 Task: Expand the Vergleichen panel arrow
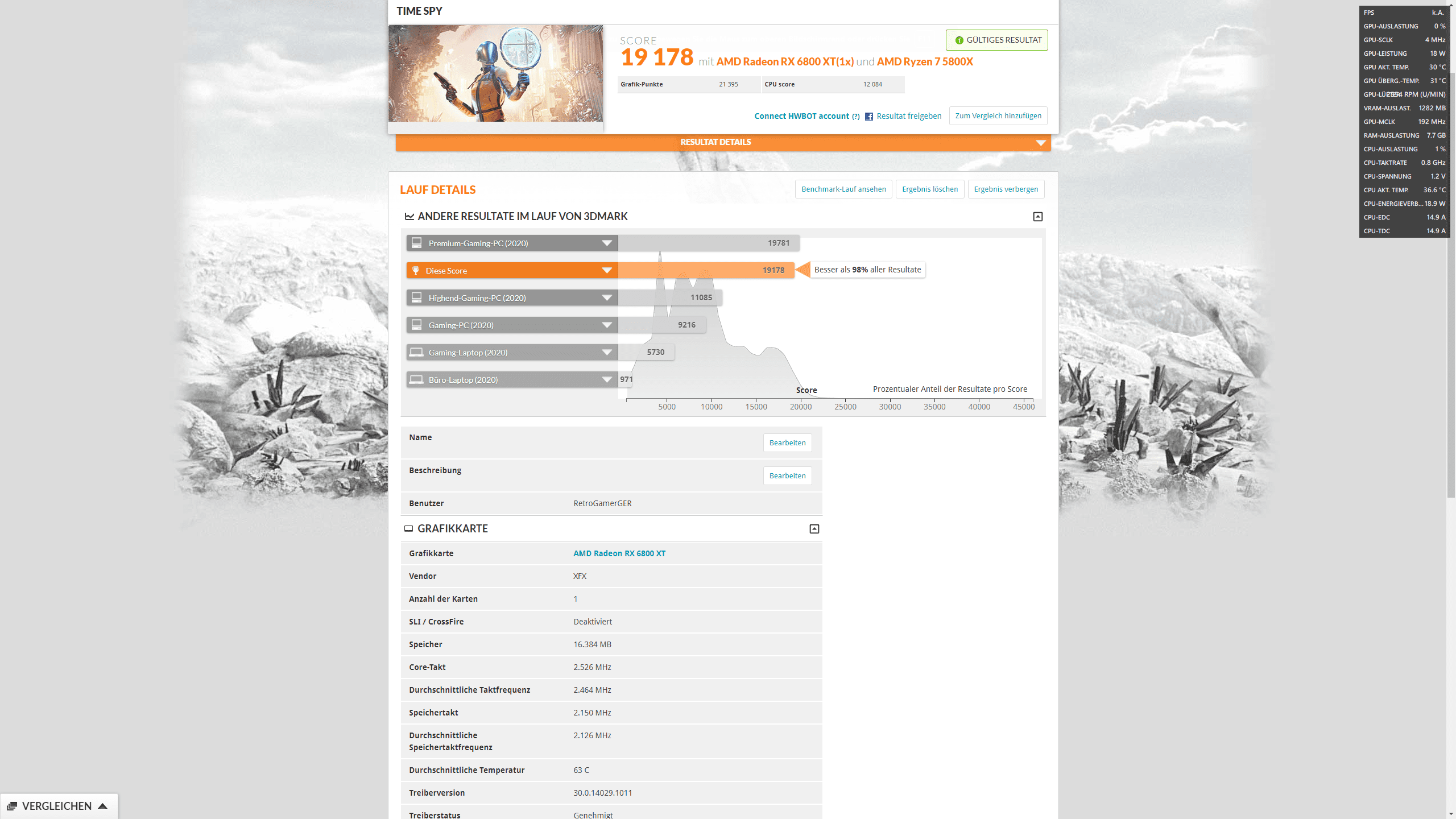click(102, 806)
